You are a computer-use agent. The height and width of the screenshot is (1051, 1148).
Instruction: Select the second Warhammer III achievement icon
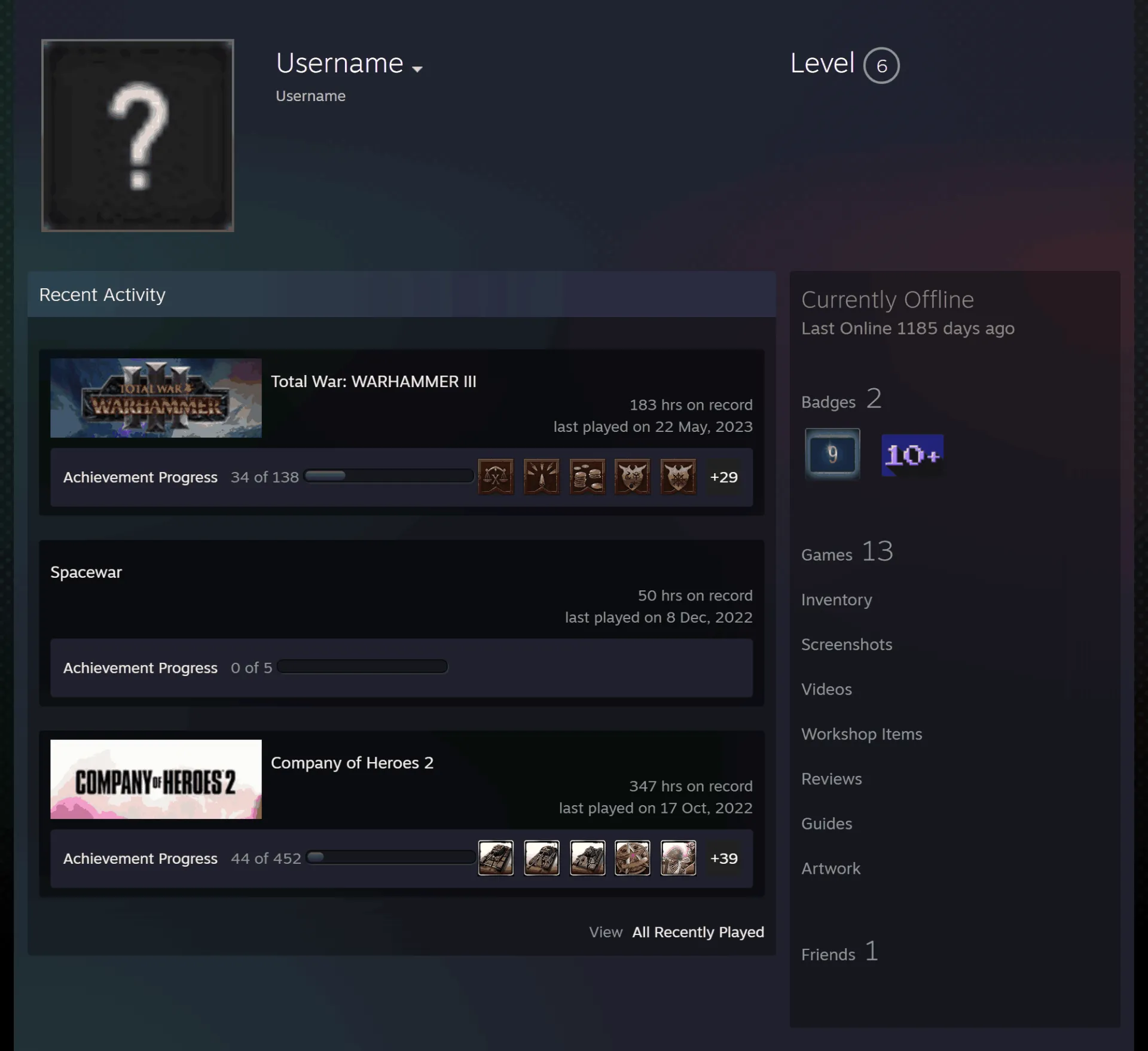542,477
